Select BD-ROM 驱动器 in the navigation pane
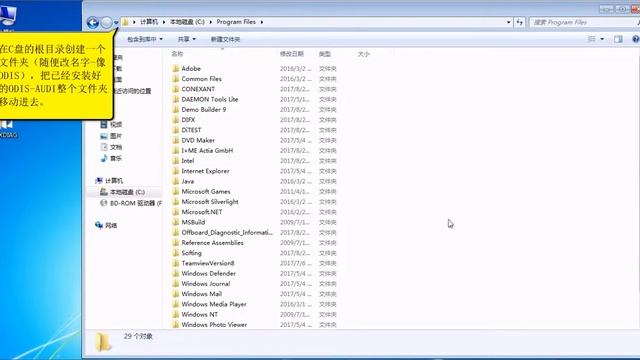640x360 pixels. coord(131,203)
